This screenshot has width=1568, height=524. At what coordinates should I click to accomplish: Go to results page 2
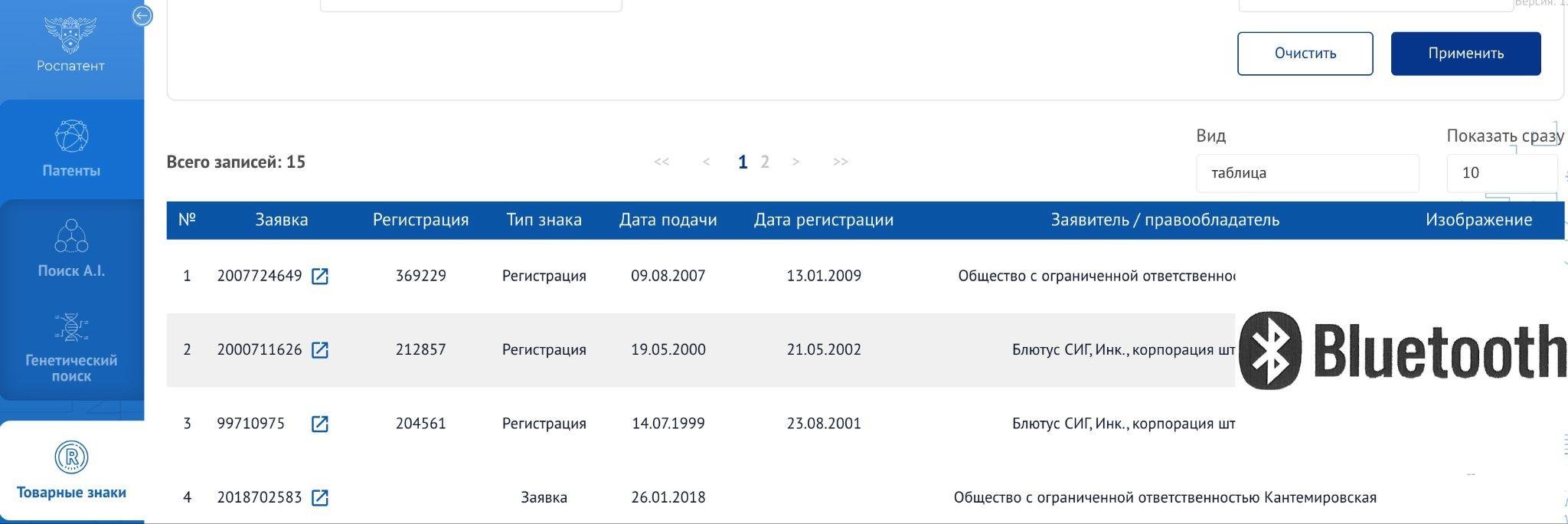[764, 162]
